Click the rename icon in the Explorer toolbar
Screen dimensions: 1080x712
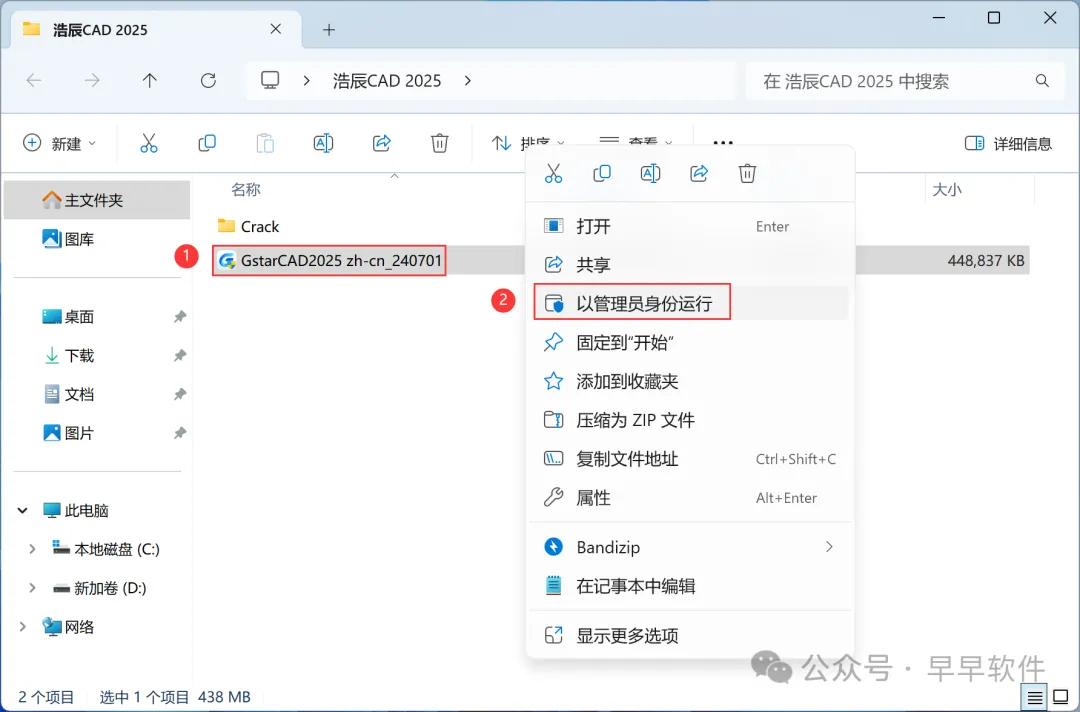[x=323, y=143]
